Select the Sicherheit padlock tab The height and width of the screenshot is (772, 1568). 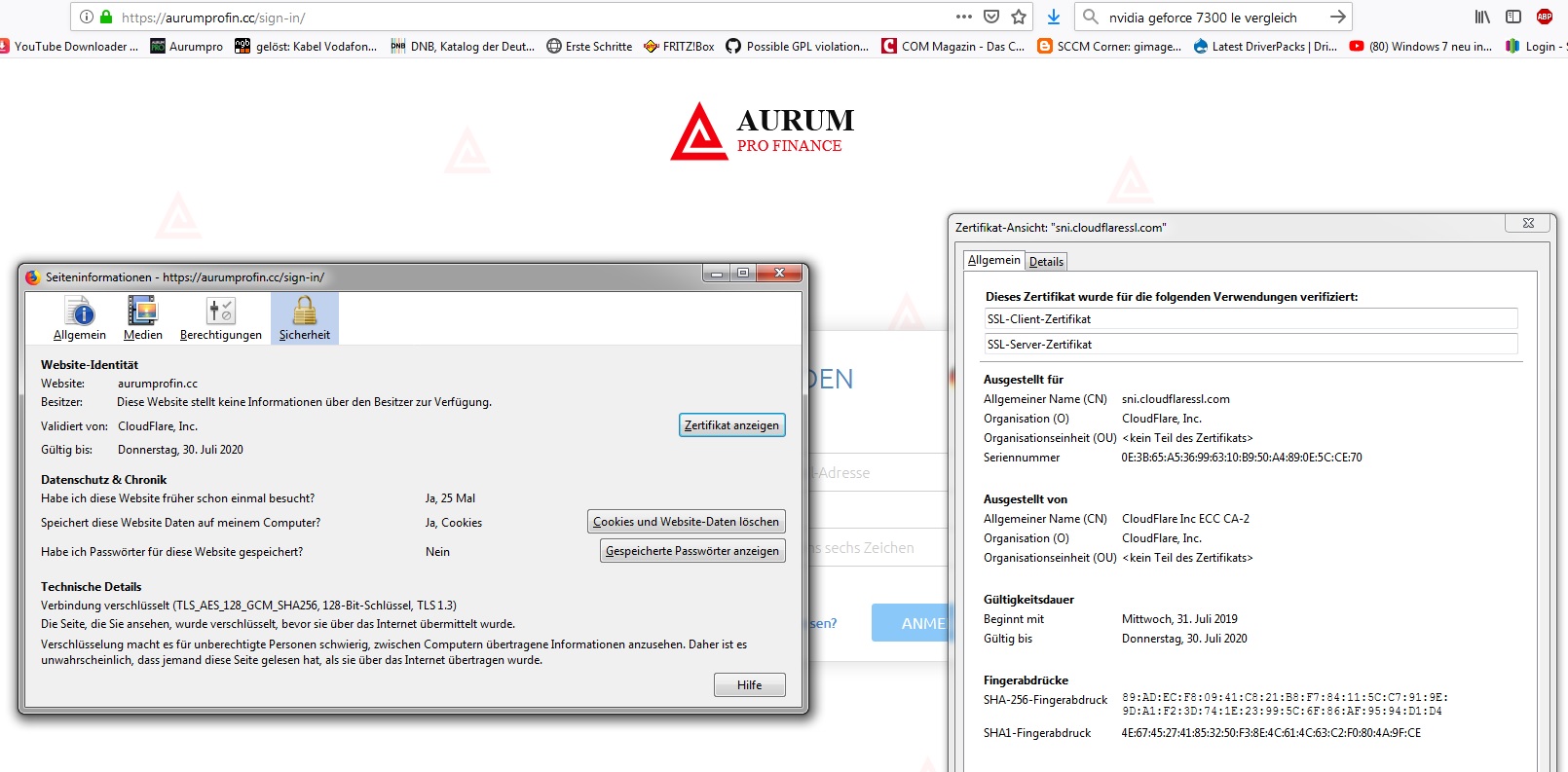pos(305,318)
